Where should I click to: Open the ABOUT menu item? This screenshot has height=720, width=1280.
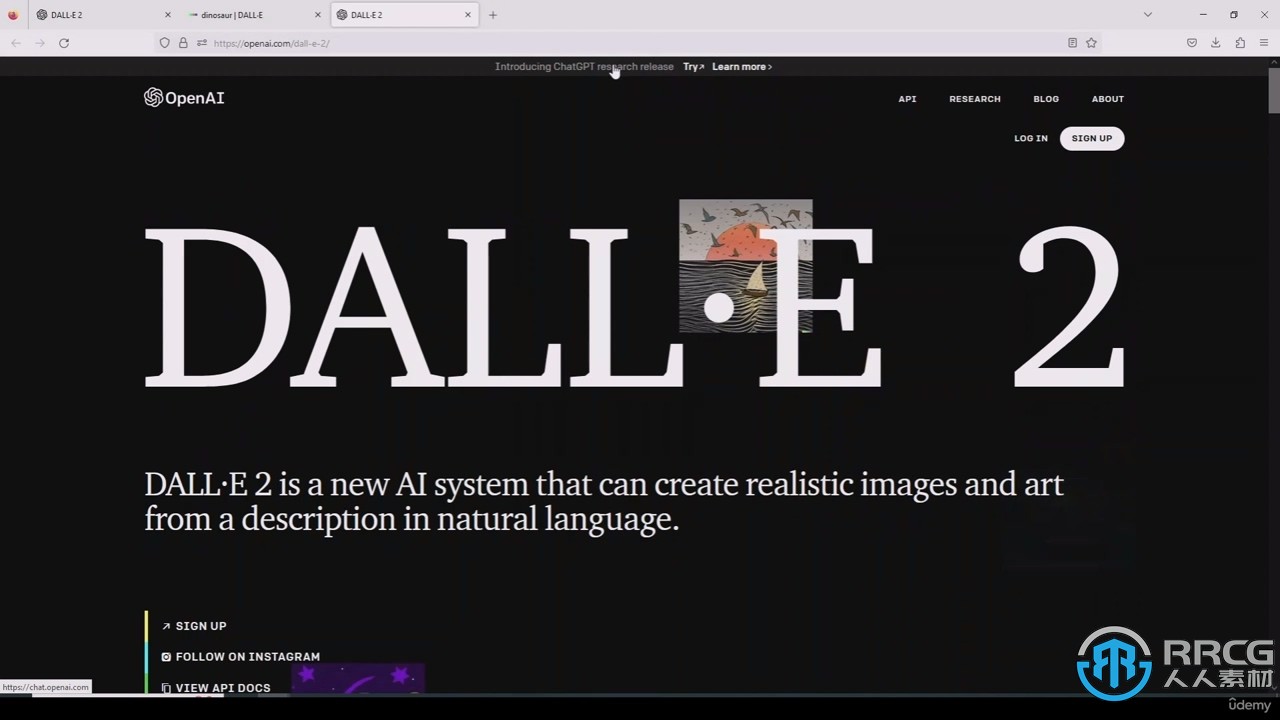click(x=1108, y=99)
